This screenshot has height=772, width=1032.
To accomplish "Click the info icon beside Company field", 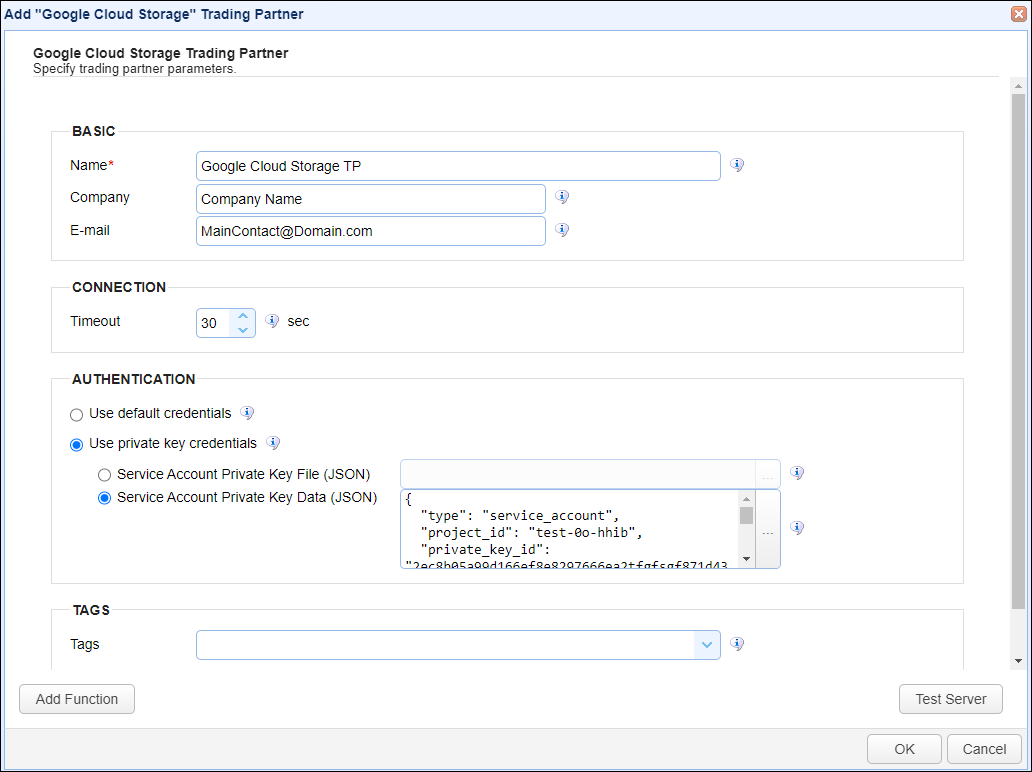I will click(562, 197).
